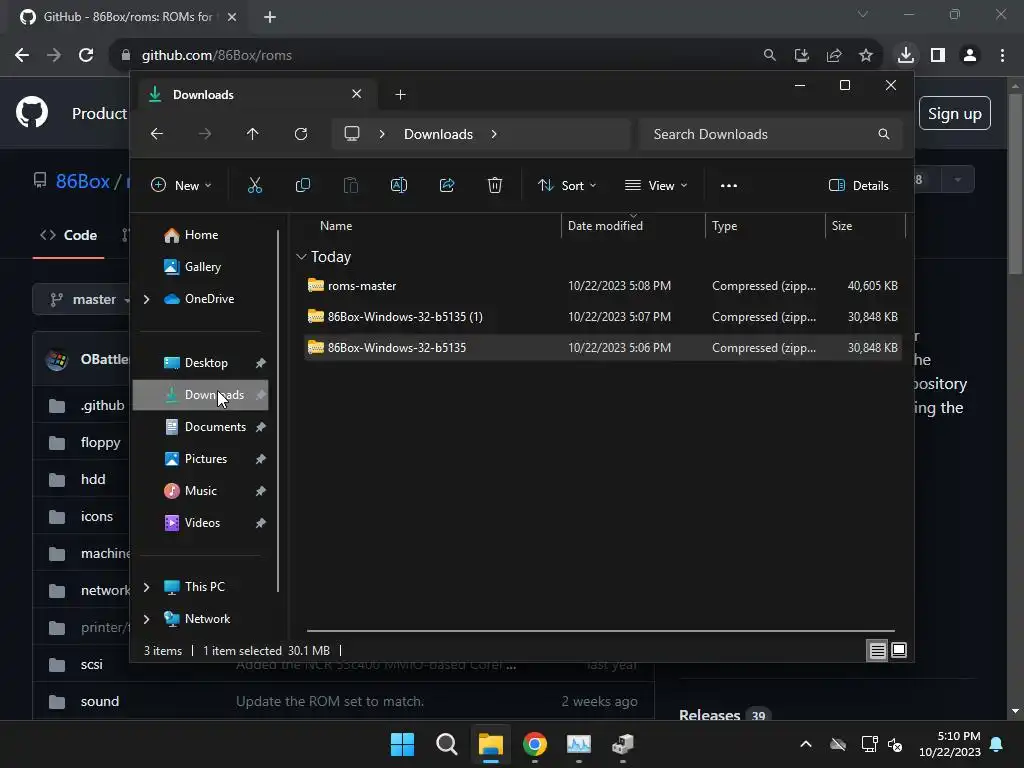
Task: Open Videos in navigation pane
Action: (x=201, y=523)
